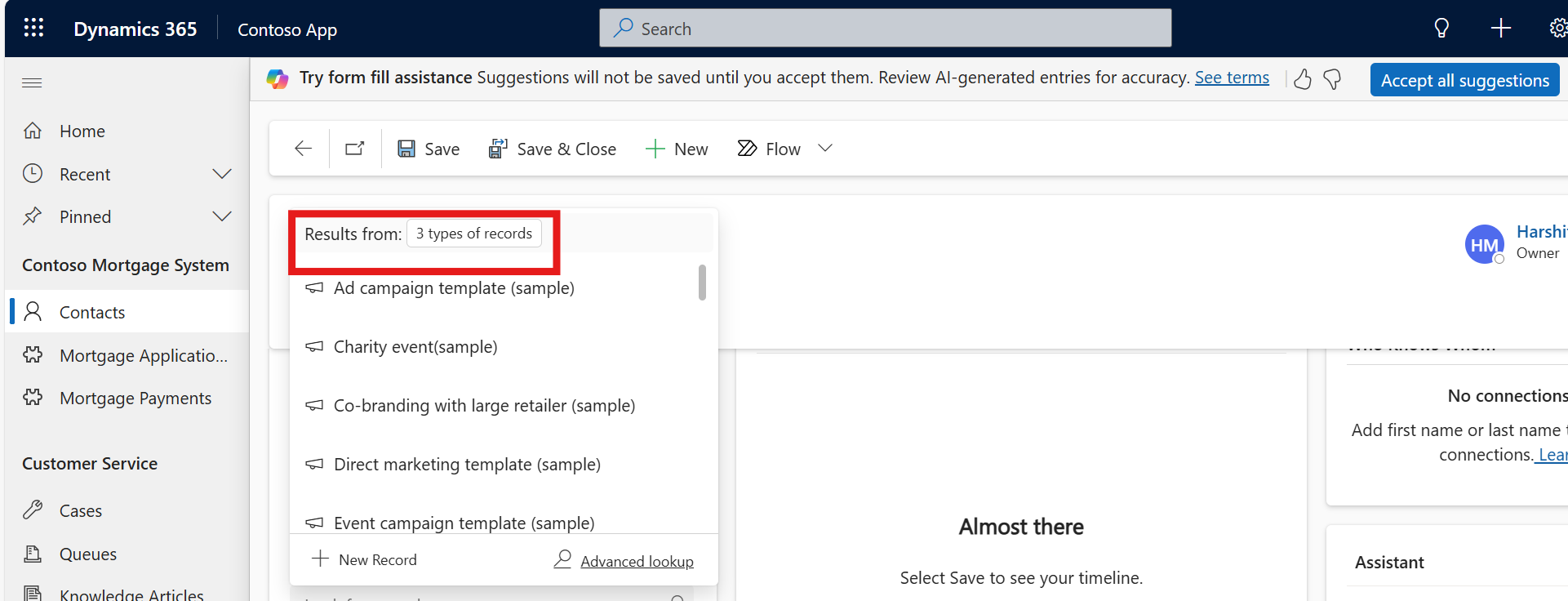Select Charity event(sample) from lookup results
This screenshot has width=1568, height=601.
coord(415,347)
